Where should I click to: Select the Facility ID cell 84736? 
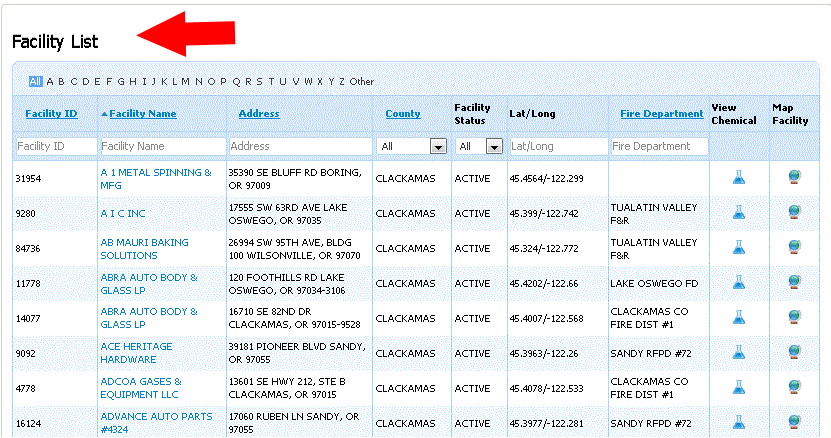pyautogui.click(x=28, y=249)
